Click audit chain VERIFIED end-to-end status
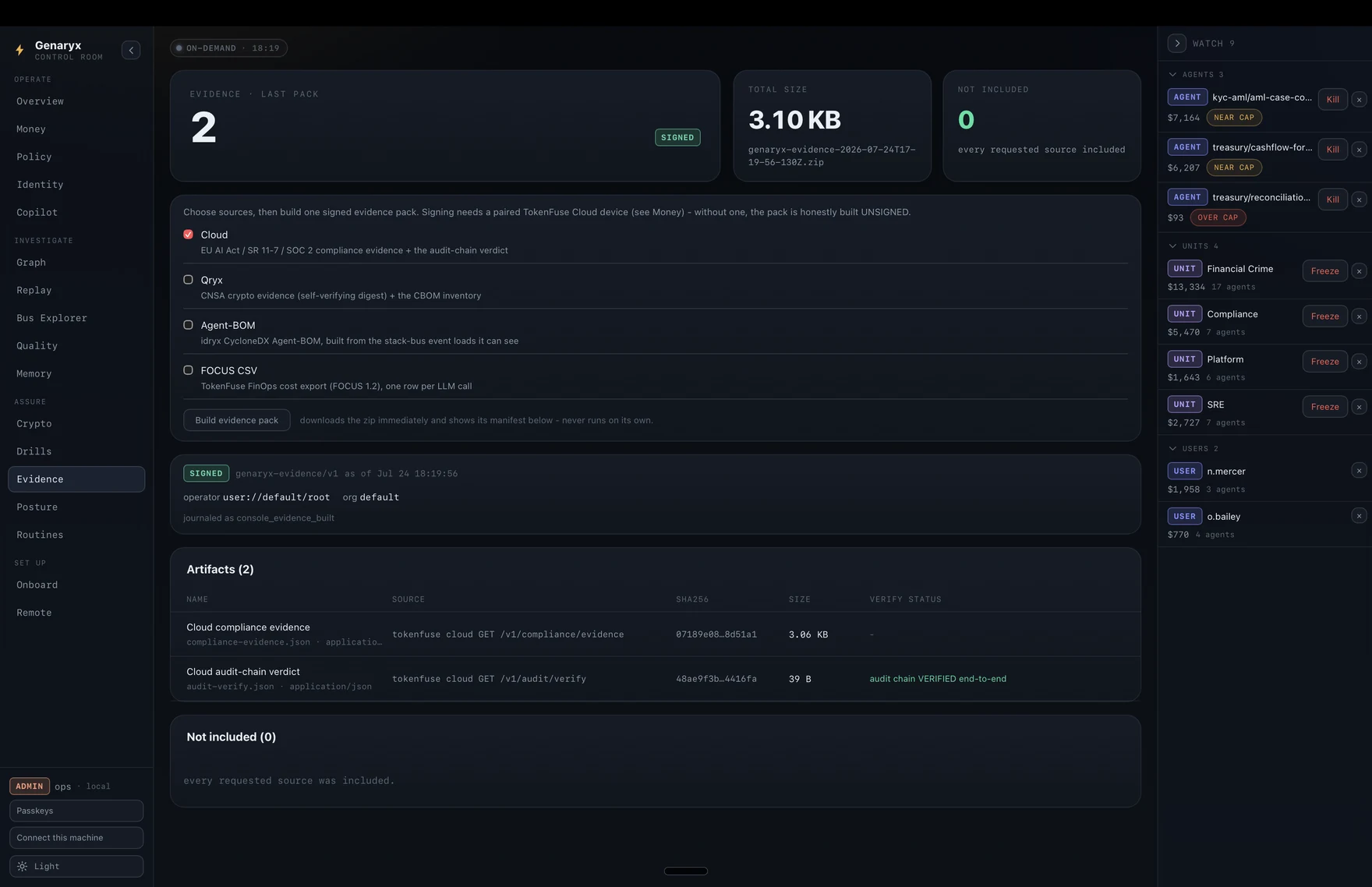 click(x=938, y=679)
